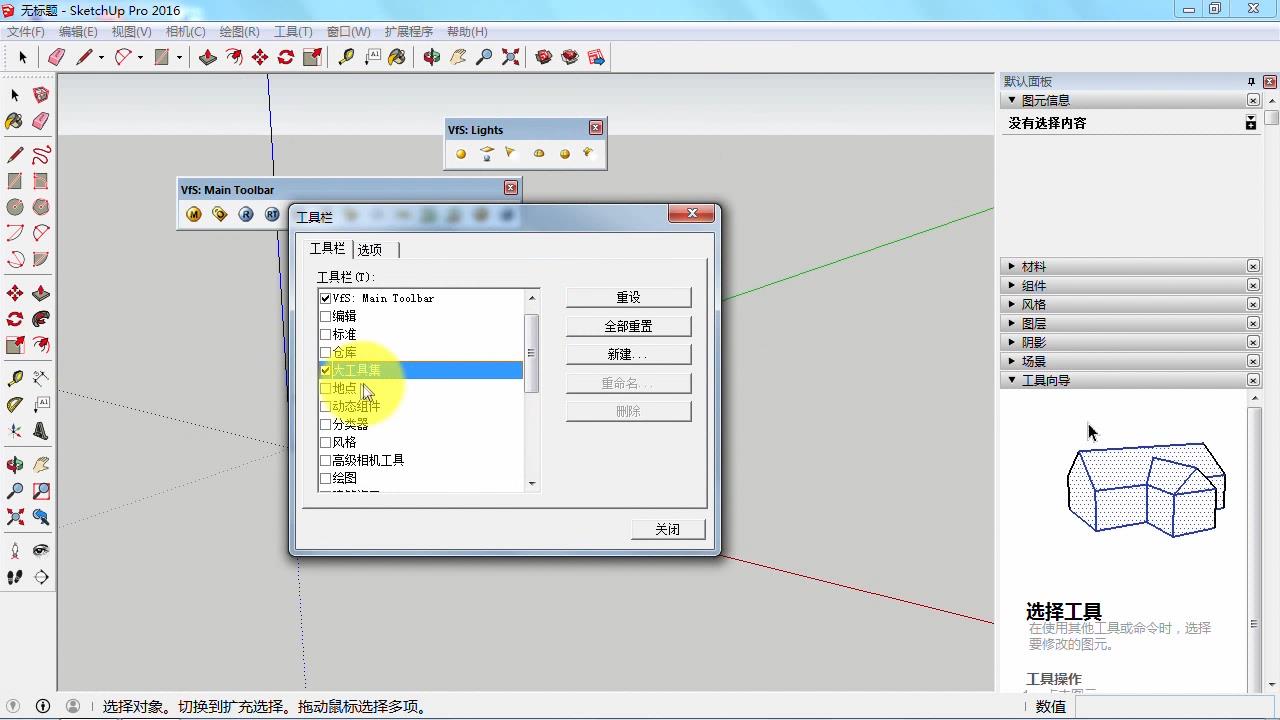
Task: Select the Pan hand tool in top toolbar
Action: [x=458, y=57]
